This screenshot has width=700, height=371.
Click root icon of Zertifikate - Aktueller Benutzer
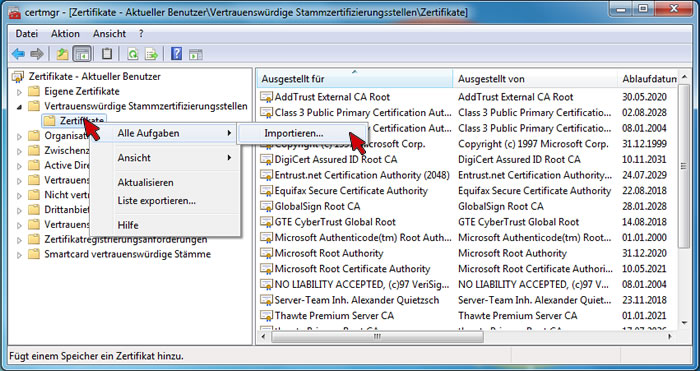[x=18, y=77]
